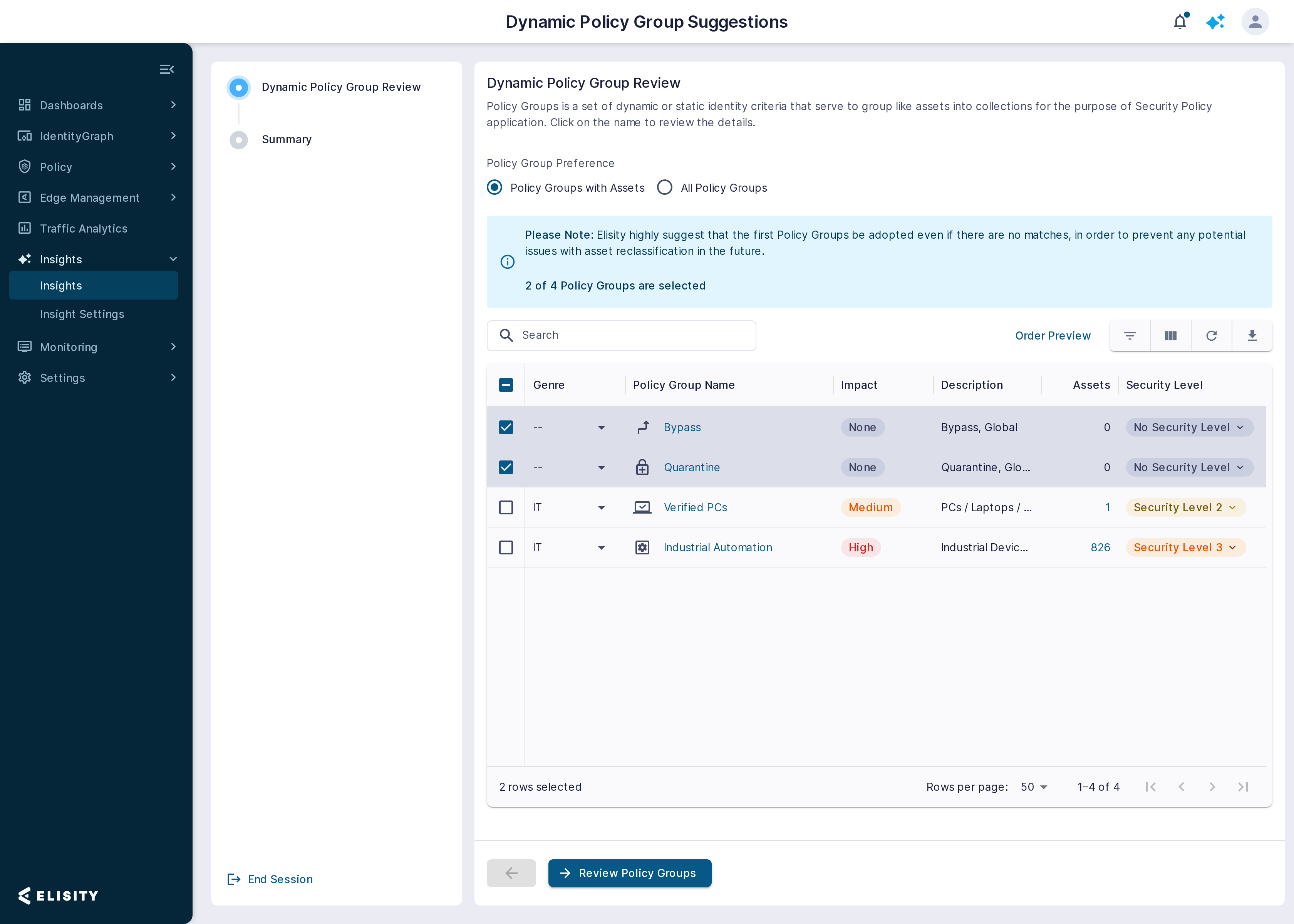Change rows per page from 50
Image resolution: width=1294 pixels, height=924 pixels.
click(1034, 787)
